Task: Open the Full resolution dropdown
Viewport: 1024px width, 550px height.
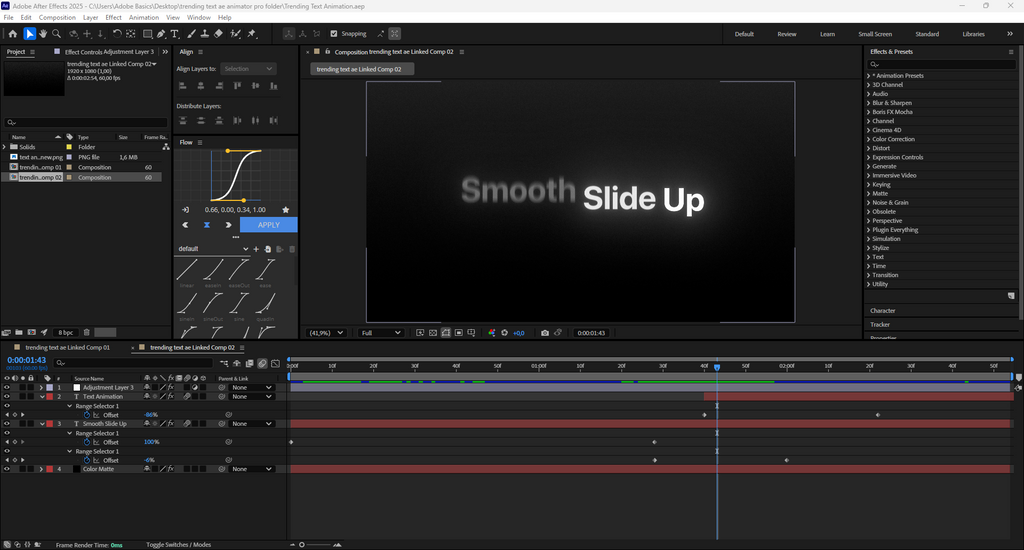Action: (x=382, y=333)
